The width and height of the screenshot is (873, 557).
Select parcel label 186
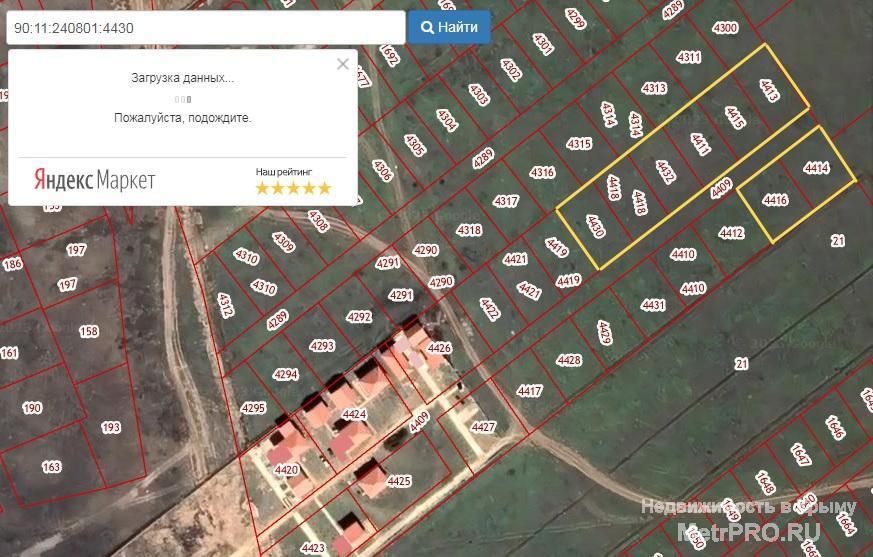pos(12,264)
